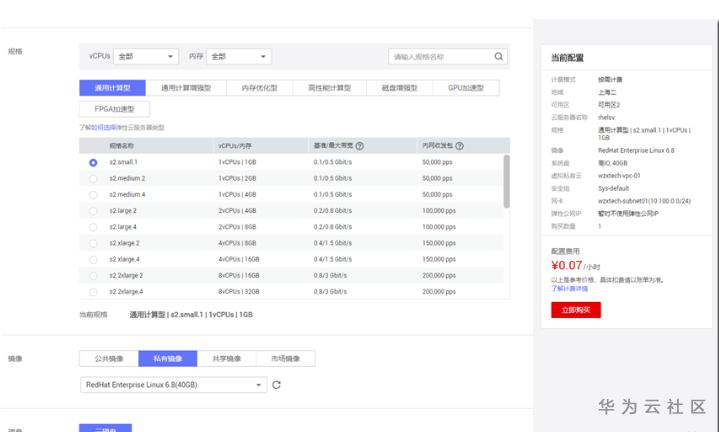Click help icon beside 基准/最大带宽 header
Image resolution: width=719 pixels, height=432 pixels.
360,146
